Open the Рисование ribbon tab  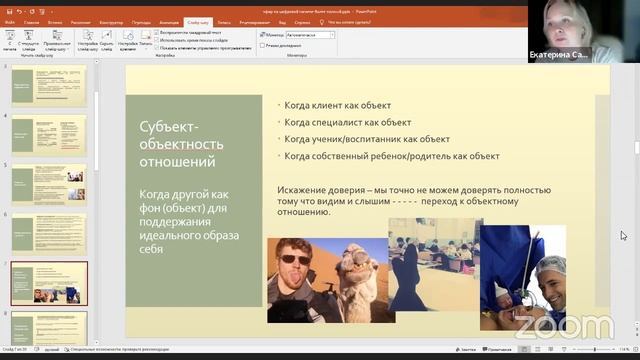(80, 22)
